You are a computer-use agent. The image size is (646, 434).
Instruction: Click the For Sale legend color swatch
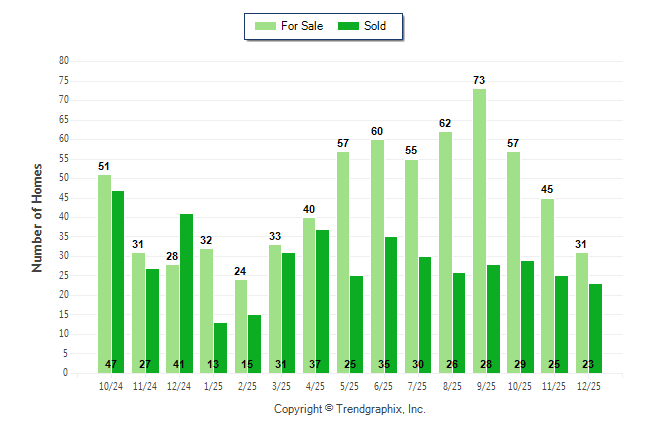click(x=267, y=26)
